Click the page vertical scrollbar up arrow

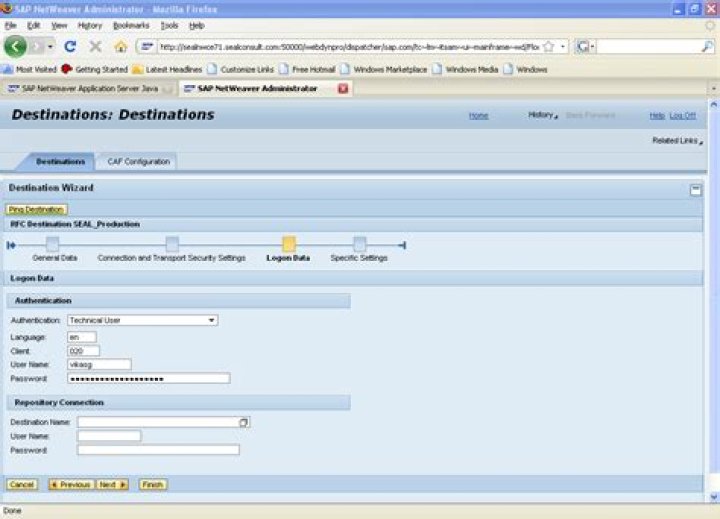click(x=714, y=105)
